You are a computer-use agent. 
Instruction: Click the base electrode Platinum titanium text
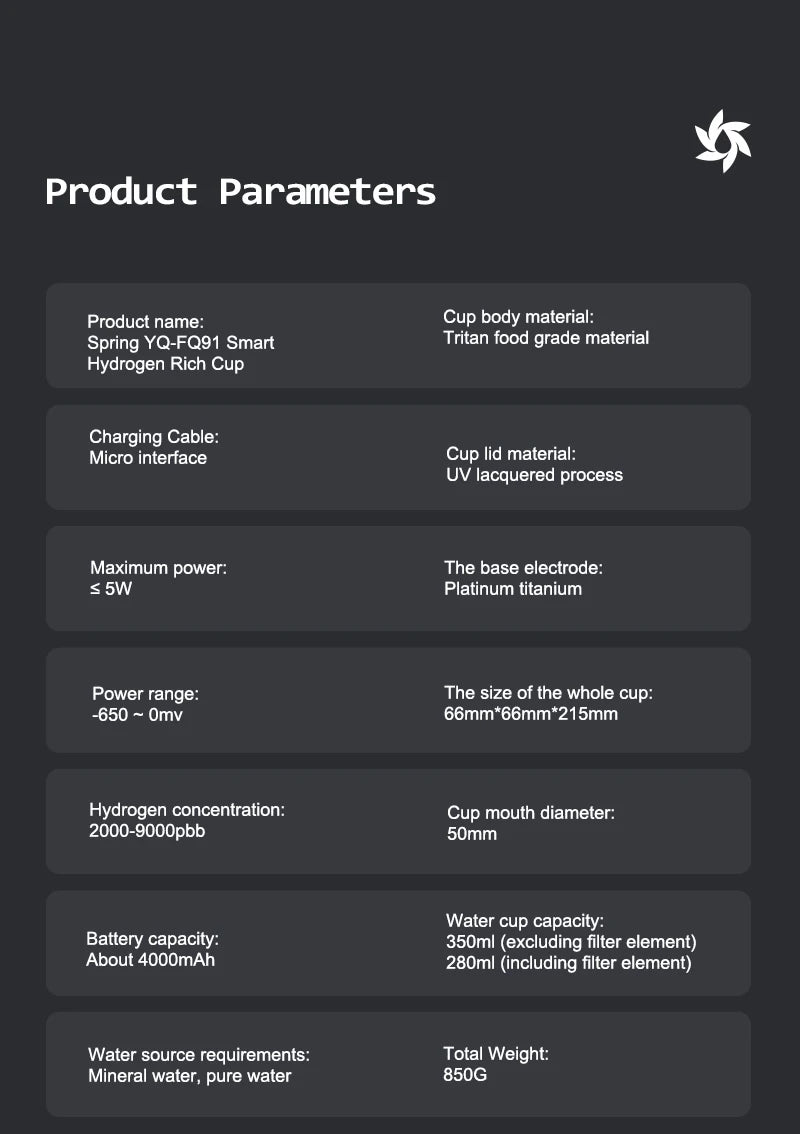pos(523,578)
